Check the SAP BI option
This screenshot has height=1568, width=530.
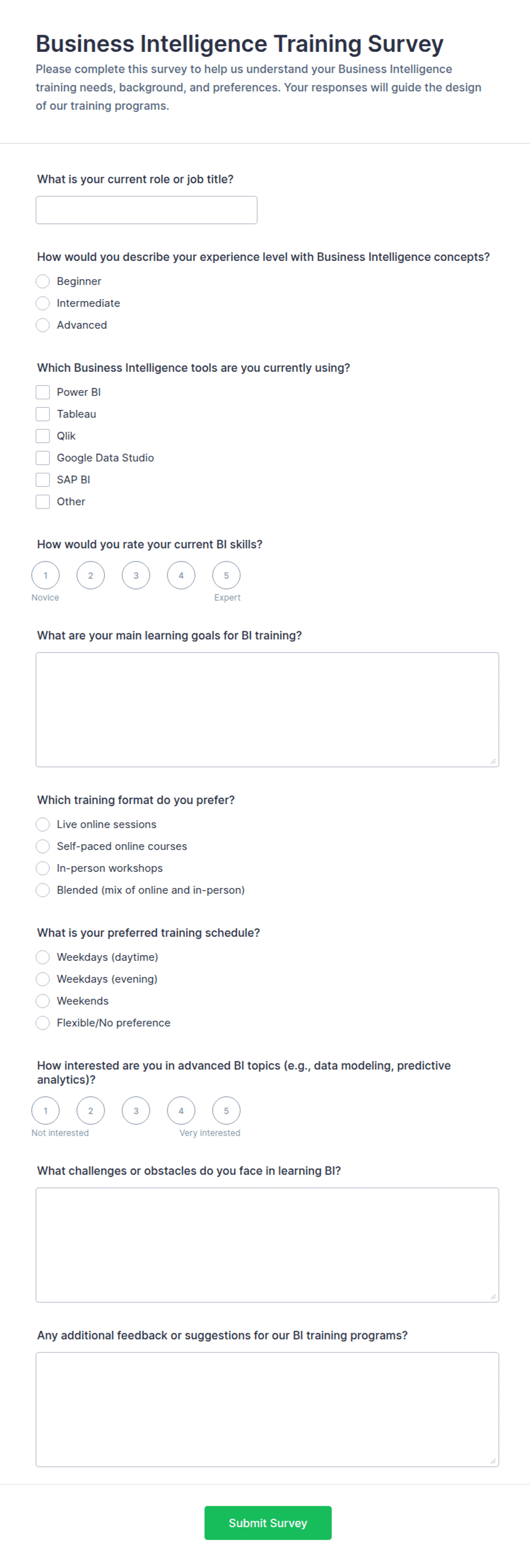(x=43, y=480)
